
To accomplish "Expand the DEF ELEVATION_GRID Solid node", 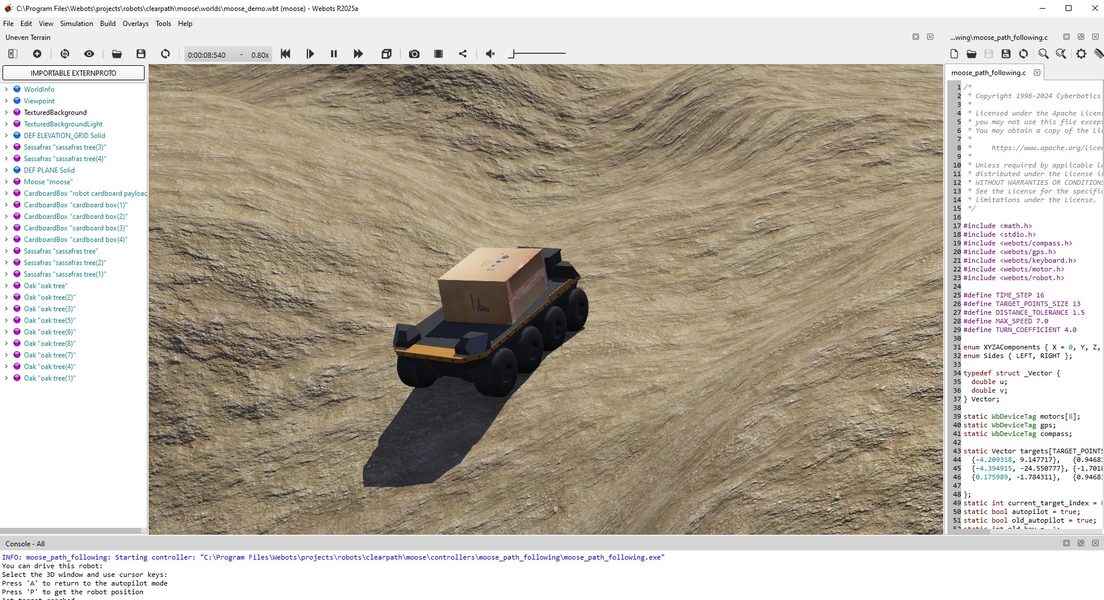I will (6, 135).
